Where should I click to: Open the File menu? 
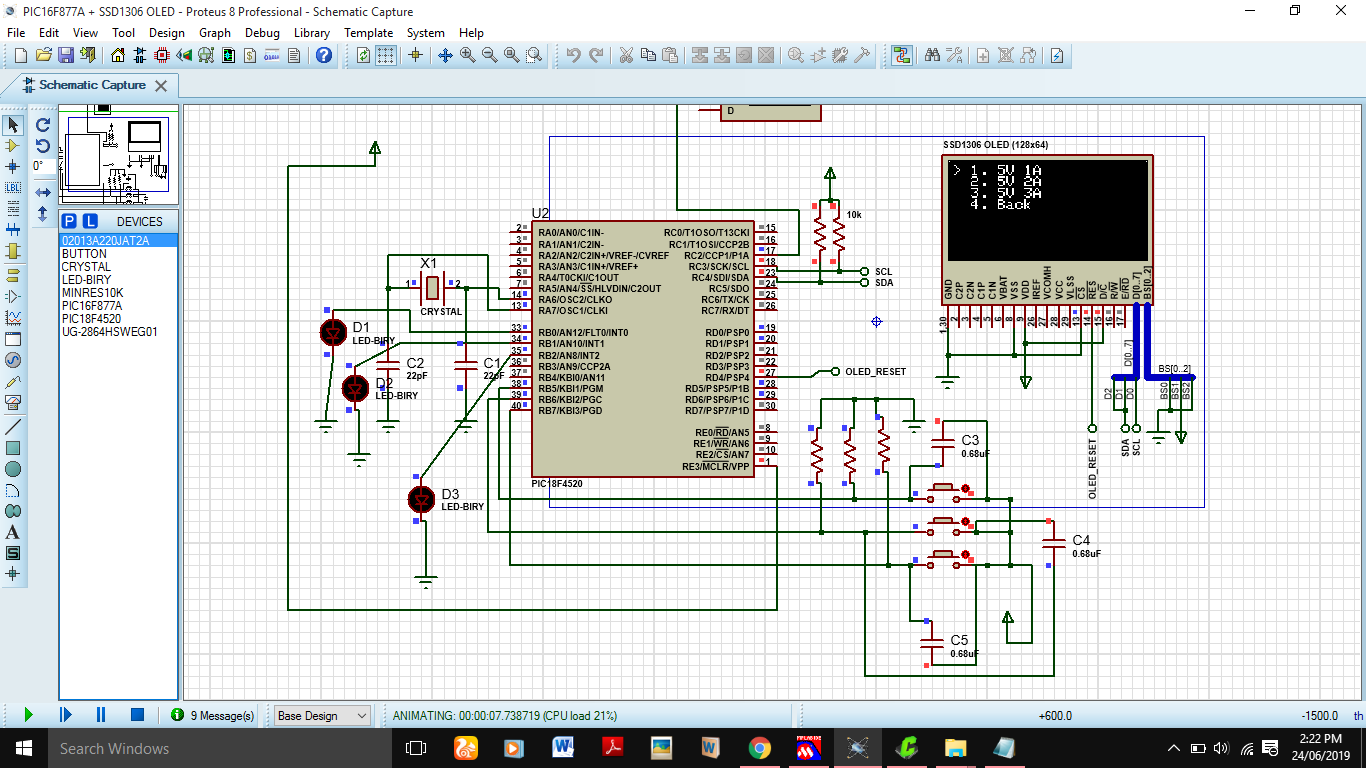tap(16, 32)
